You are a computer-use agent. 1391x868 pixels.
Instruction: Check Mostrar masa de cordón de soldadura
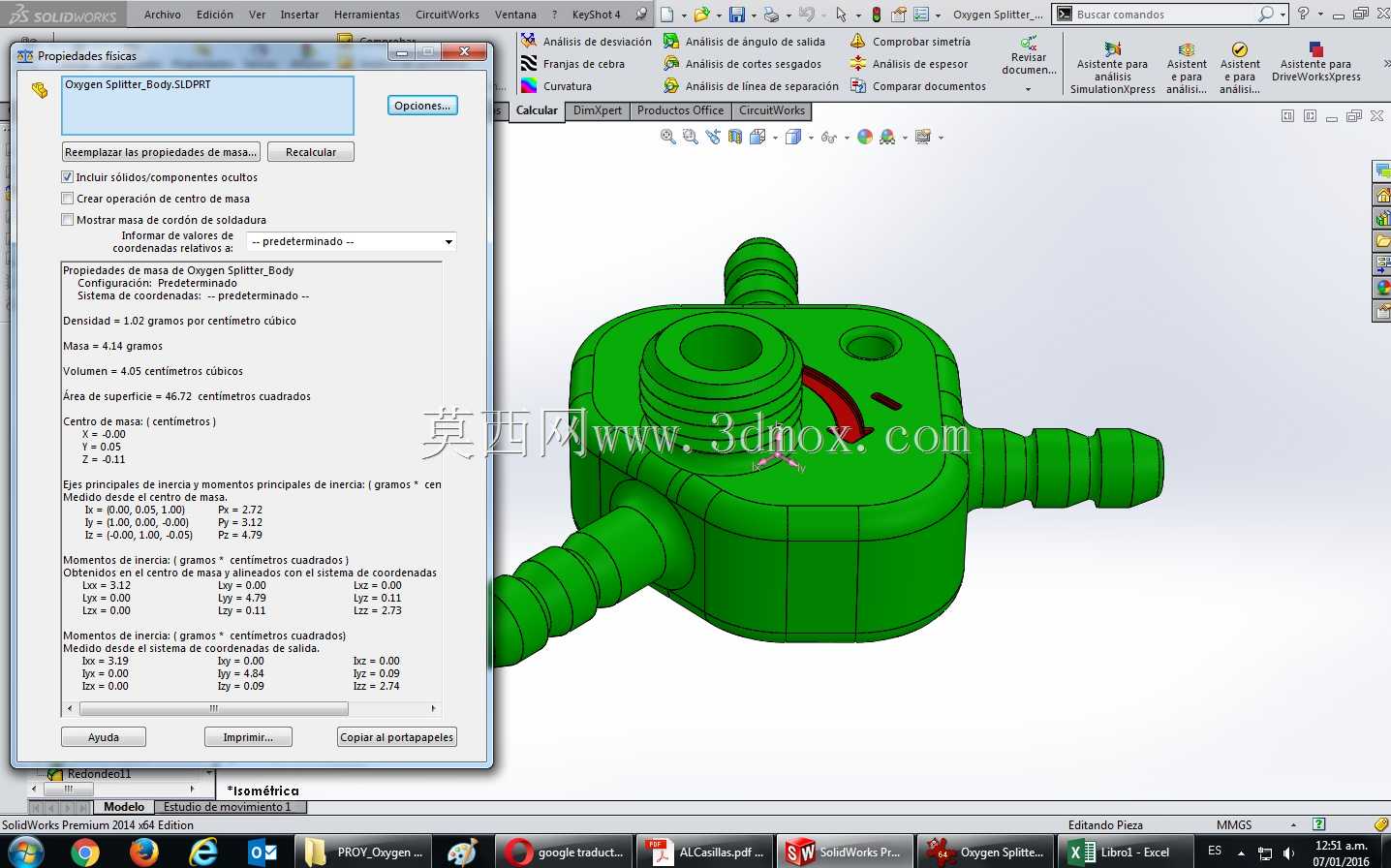coord(67,220)
